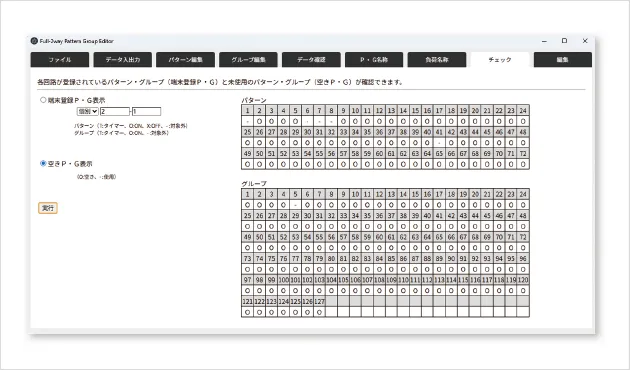Screen dimensions: 630x370
Task: Select the 空きP・G表示 radio button
Action: 43,163
